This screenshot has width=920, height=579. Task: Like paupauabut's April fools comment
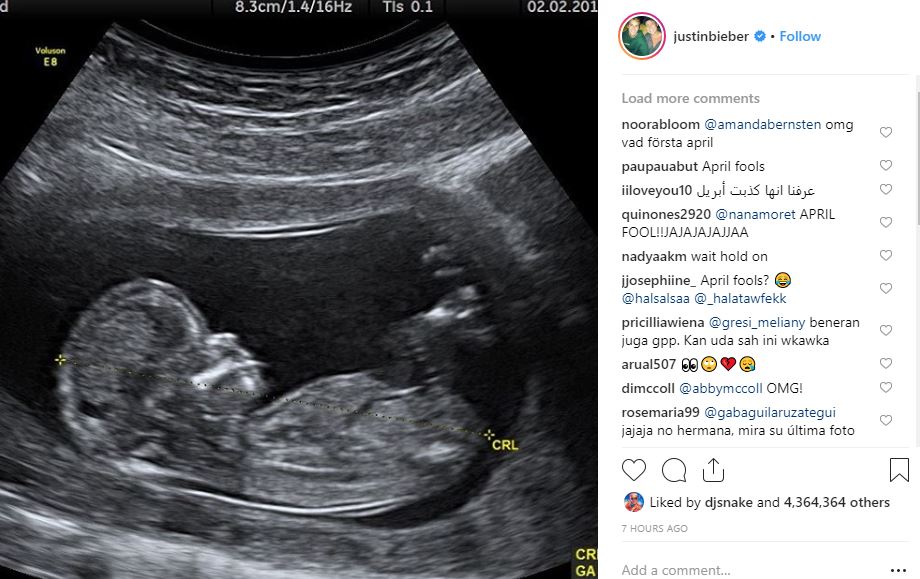(x=886, y=165)
